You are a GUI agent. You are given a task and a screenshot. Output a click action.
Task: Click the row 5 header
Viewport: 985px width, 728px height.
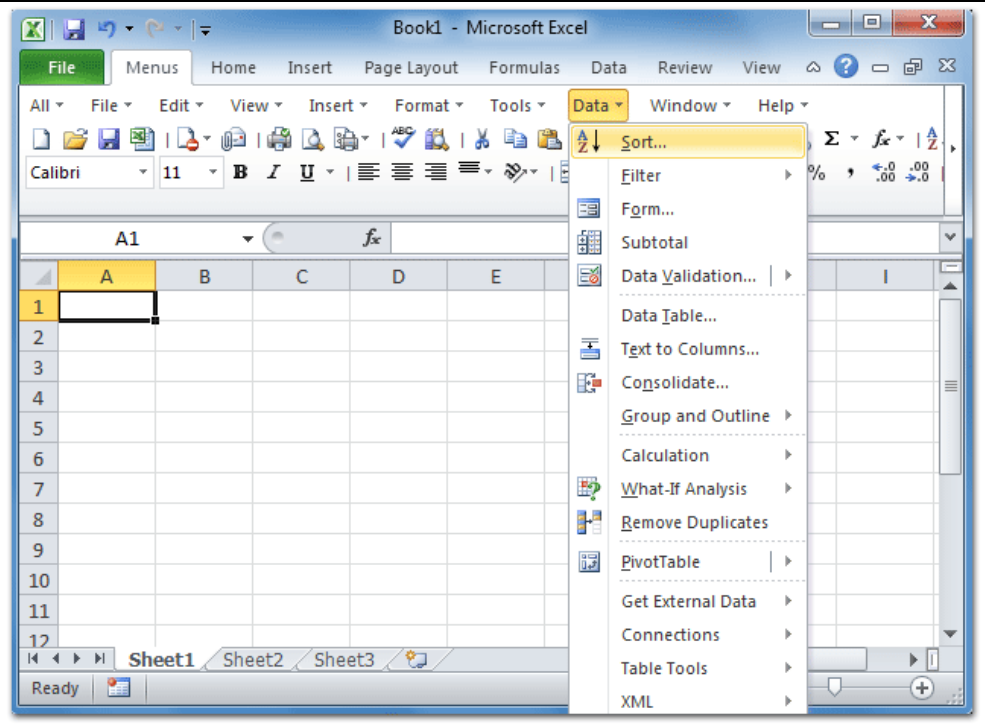(38, 428)
